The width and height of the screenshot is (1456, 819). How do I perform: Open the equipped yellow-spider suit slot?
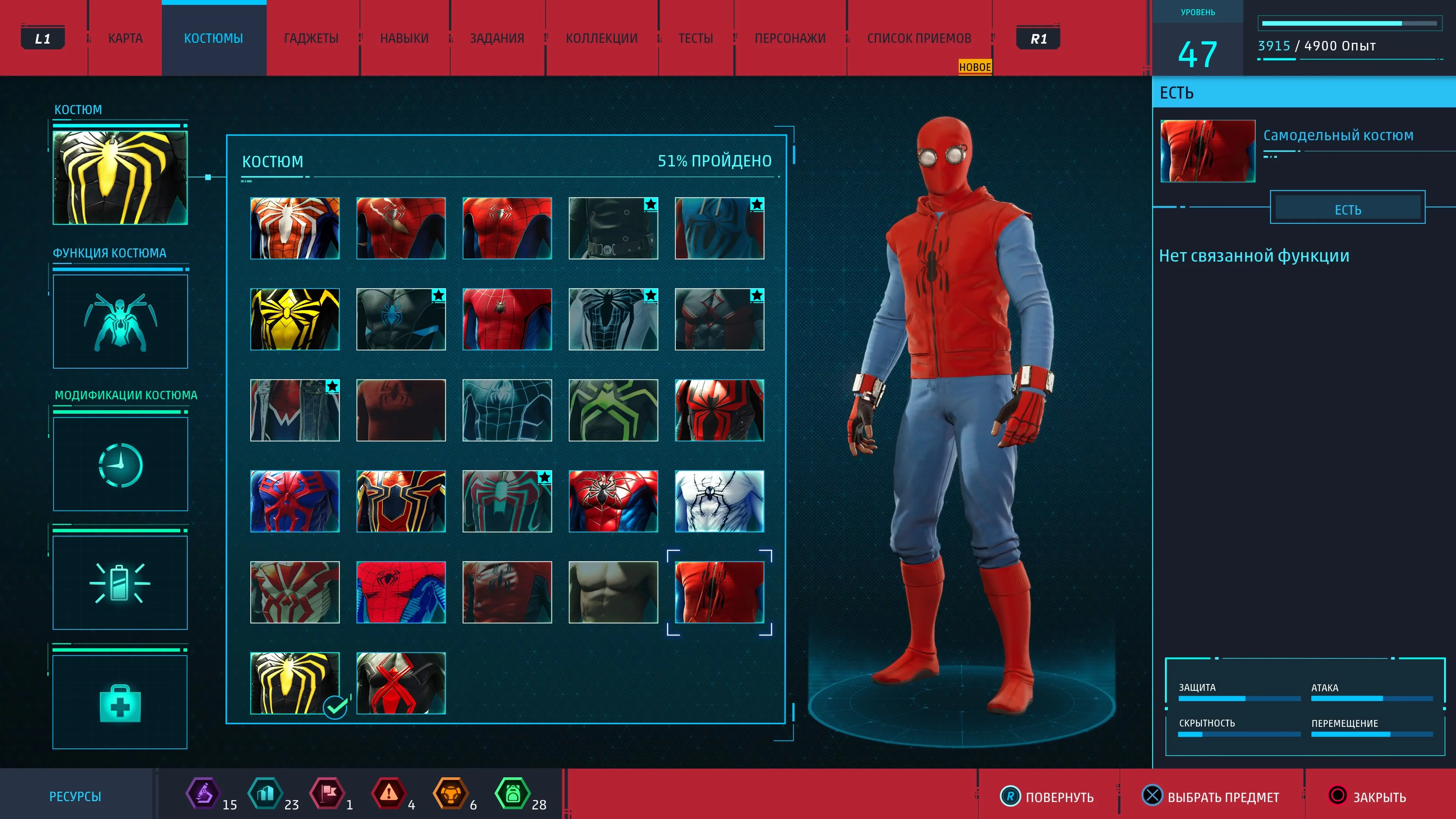tap(121, 178)
